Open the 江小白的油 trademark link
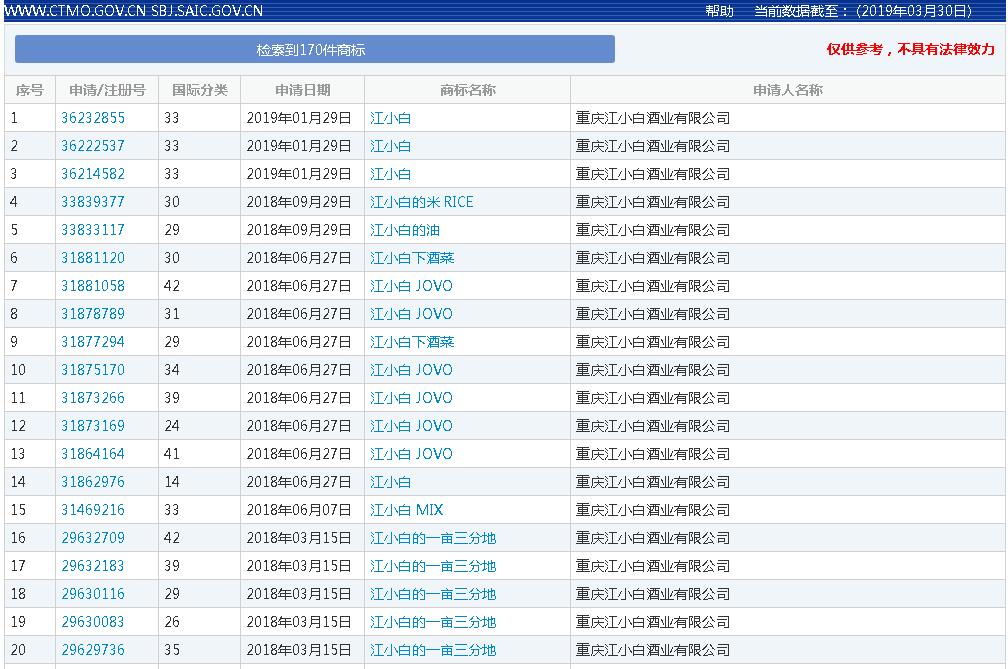The width and height of the screenshot is (1008, 669). click(405, 230)
